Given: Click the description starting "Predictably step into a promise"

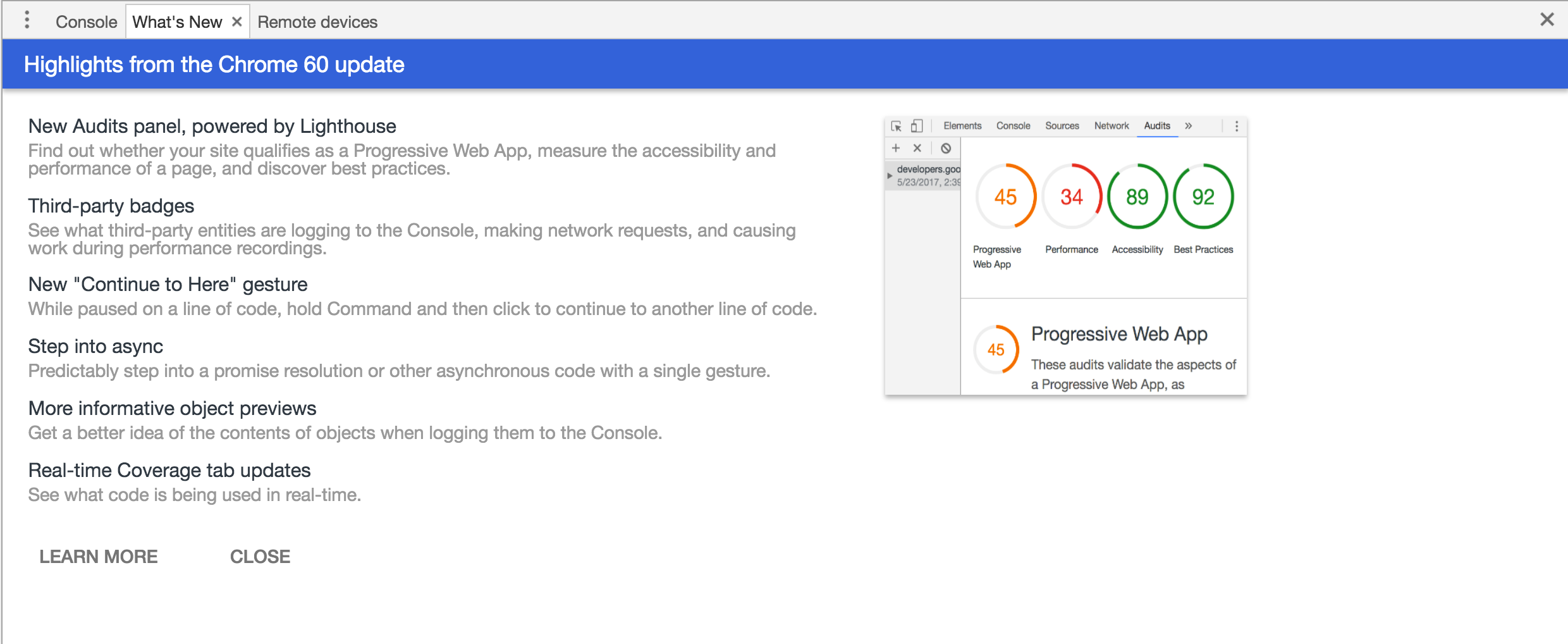Looking at the screenshot, I should coord(399,371).
